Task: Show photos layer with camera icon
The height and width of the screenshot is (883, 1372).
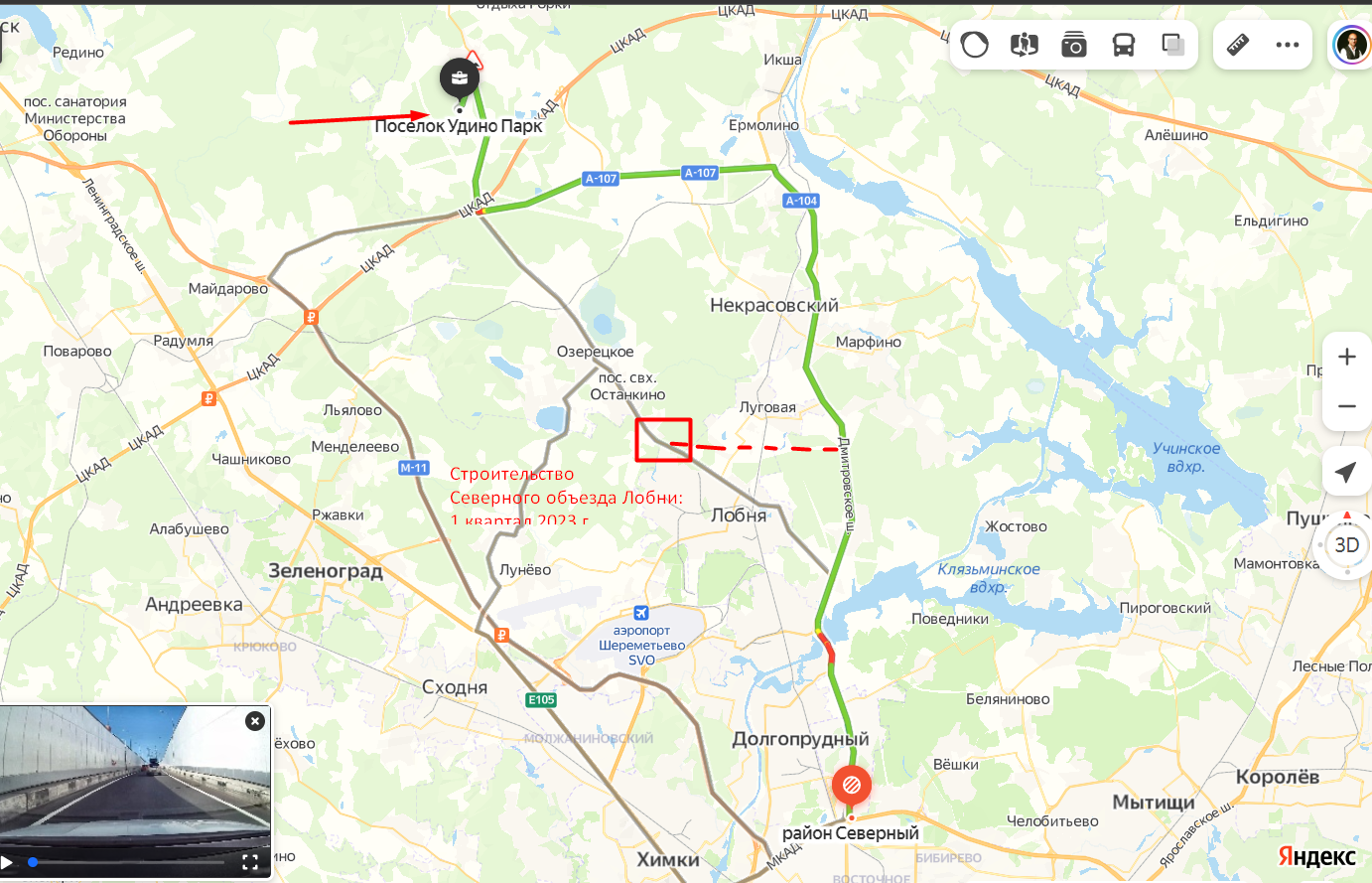Action: click(x=1074, y=45)
